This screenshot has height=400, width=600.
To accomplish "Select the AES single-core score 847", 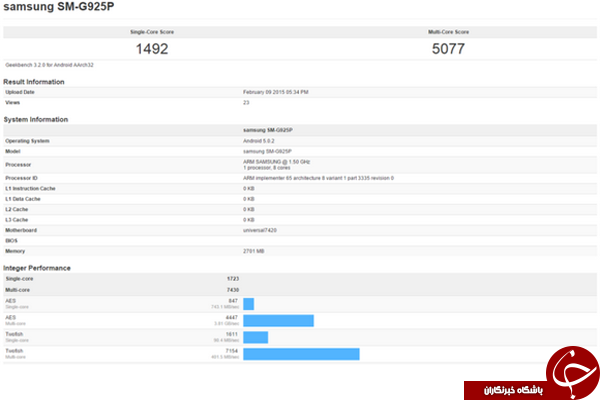I will click(x=233, y=301).
